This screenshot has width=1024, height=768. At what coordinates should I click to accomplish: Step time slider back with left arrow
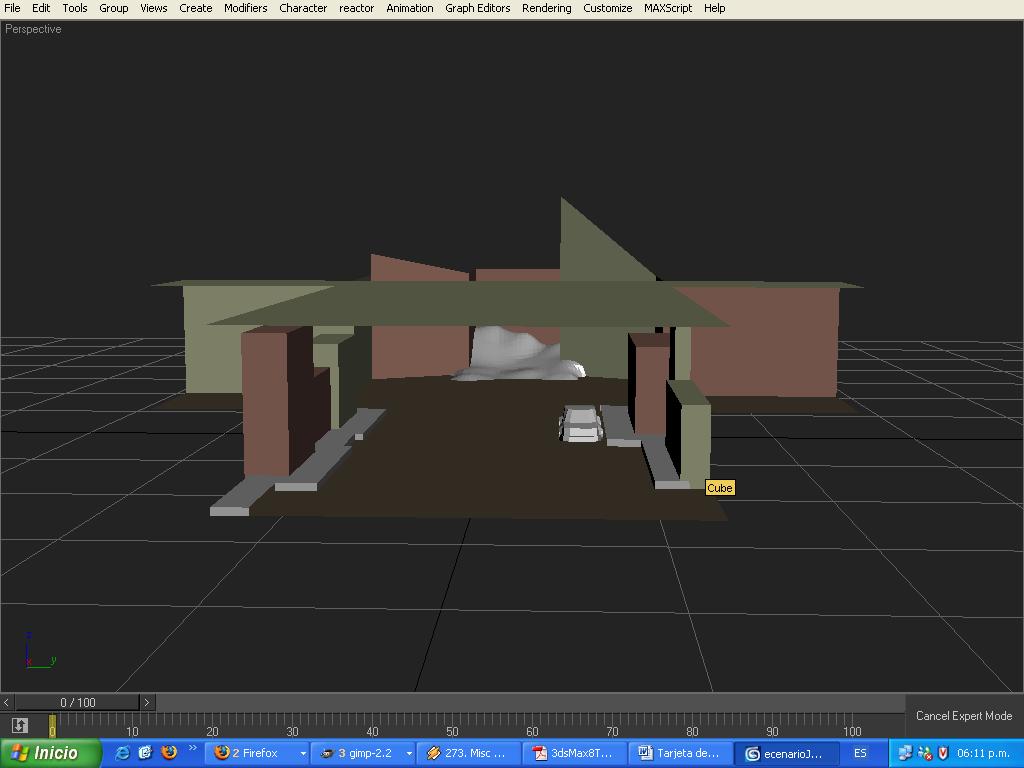[x=7, y=702]
